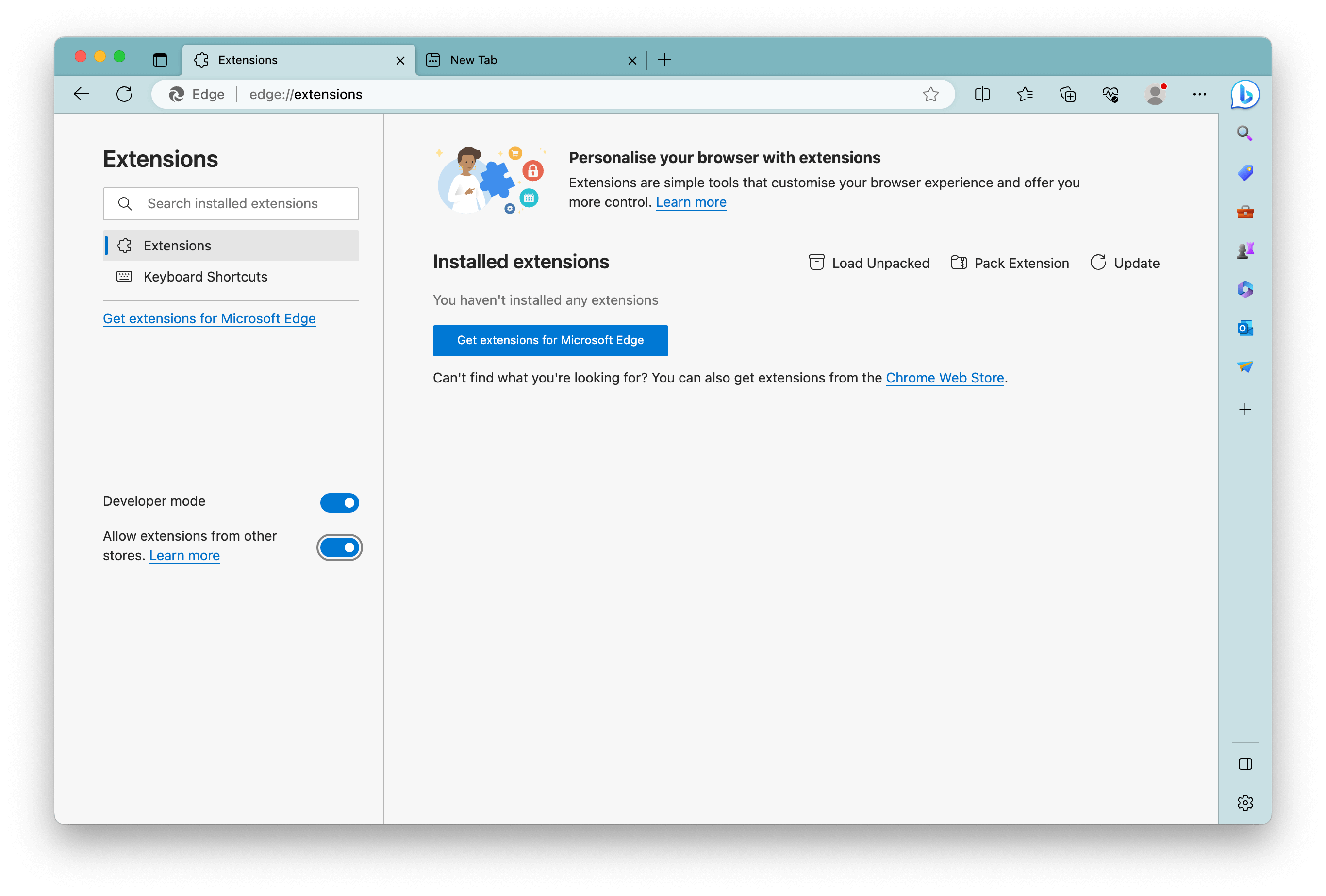The width and height of the screenshot is (1326, 896).
Task: Click the favorites star icon
Action: coord(931,94)
